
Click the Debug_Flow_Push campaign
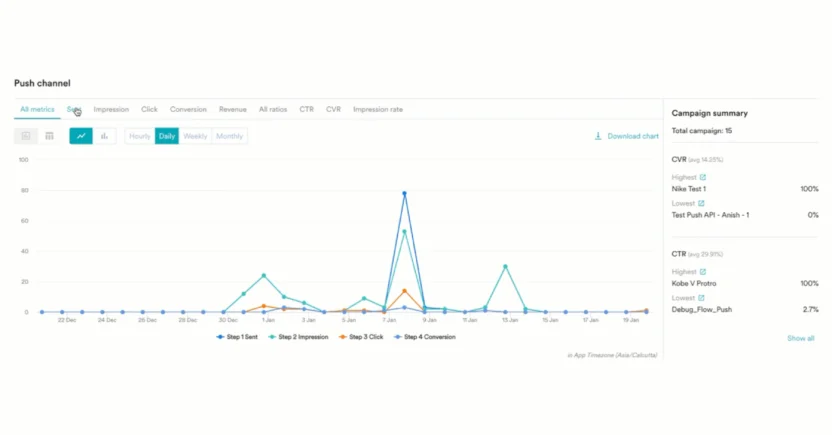click(701, 309)
